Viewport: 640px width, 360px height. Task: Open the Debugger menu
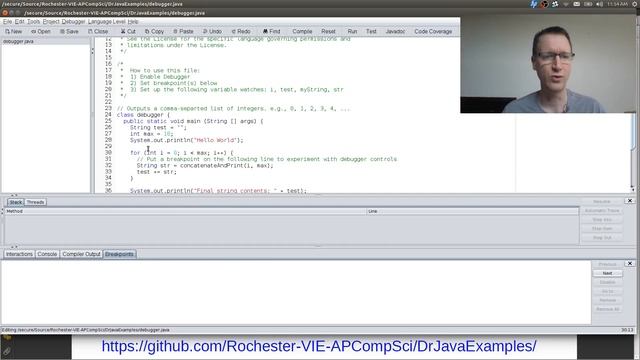click(73, 22)
